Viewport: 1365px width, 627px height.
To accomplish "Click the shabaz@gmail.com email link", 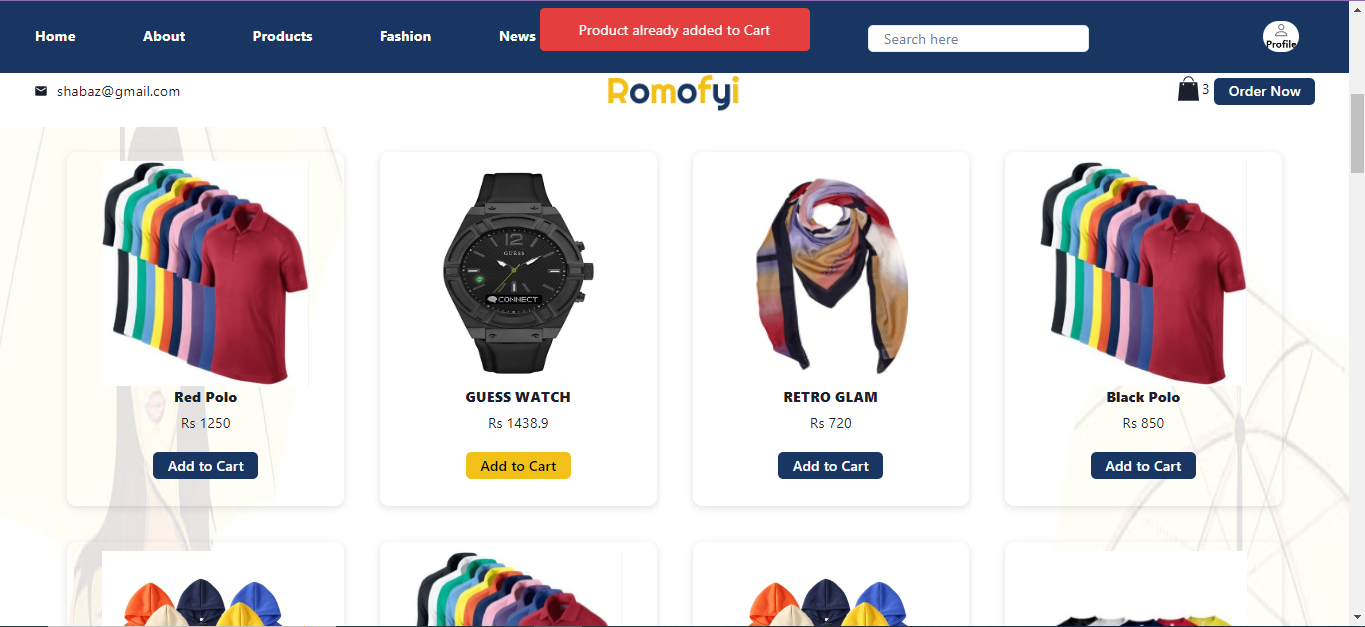I will pyautogui.click(x=118, y=91).
